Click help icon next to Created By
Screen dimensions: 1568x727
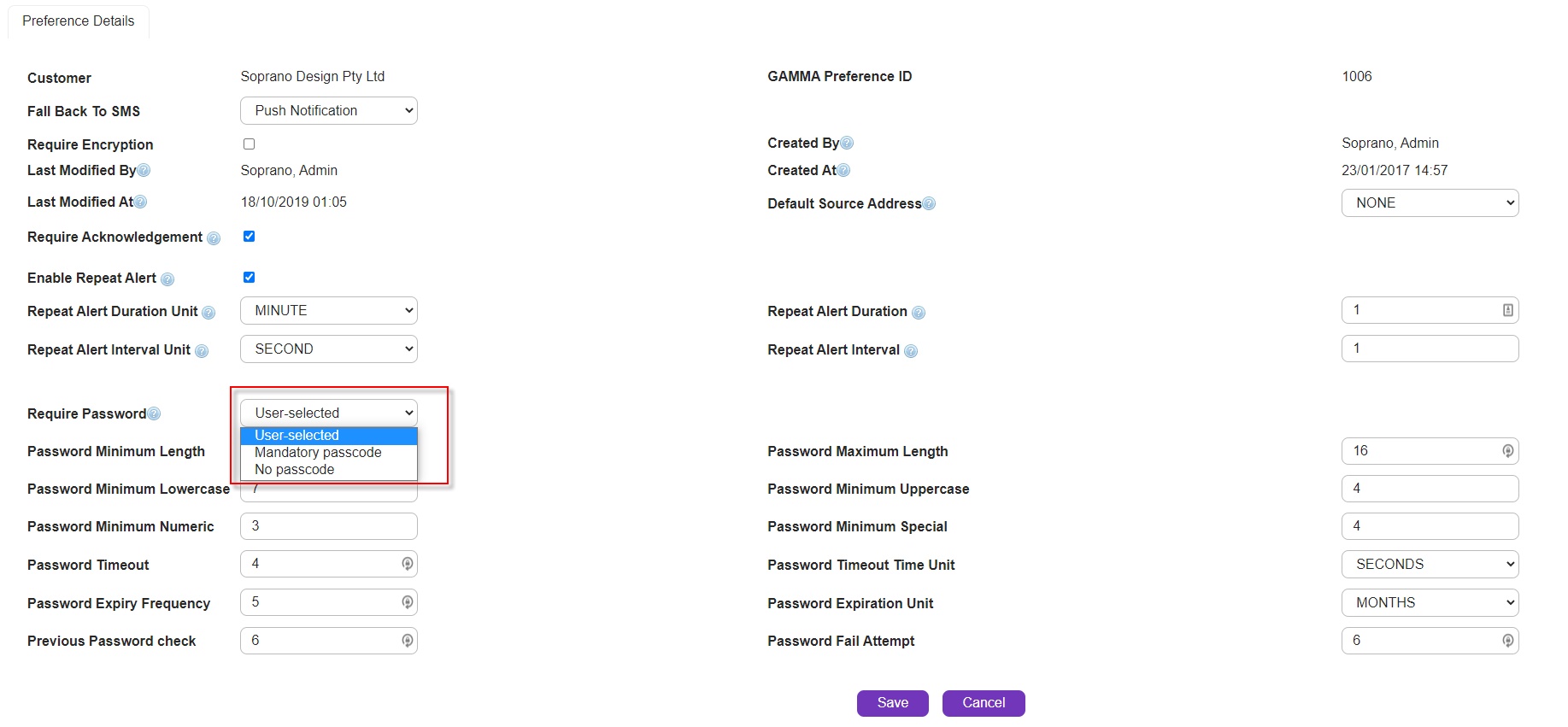point(847,144)
